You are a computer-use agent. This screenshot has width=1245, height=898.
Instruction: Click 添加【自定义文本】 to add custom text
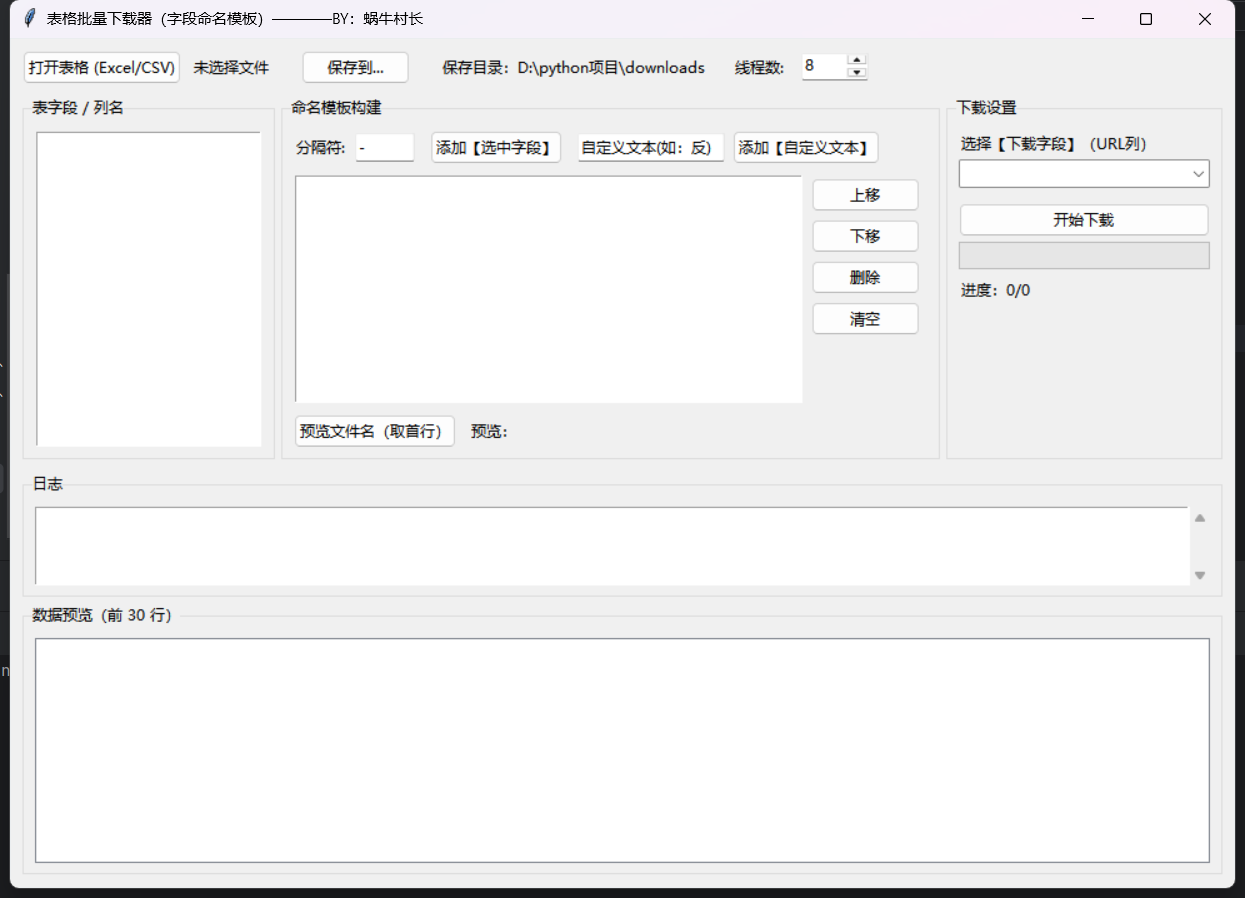coord(806,147)
